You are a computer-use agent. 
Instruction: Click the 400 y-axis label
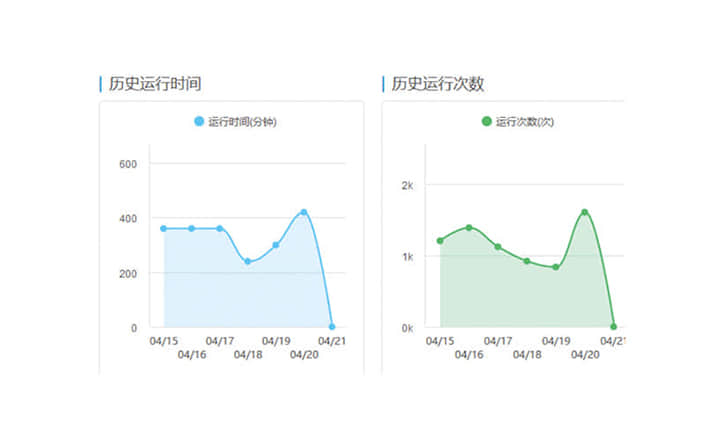click(128, 219)
